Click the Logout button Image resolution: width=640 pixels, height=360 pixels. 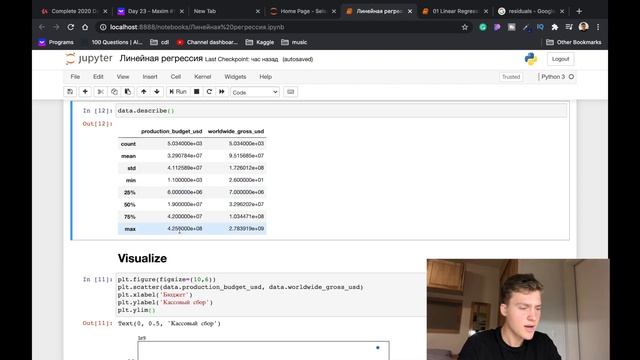(560, 59)
